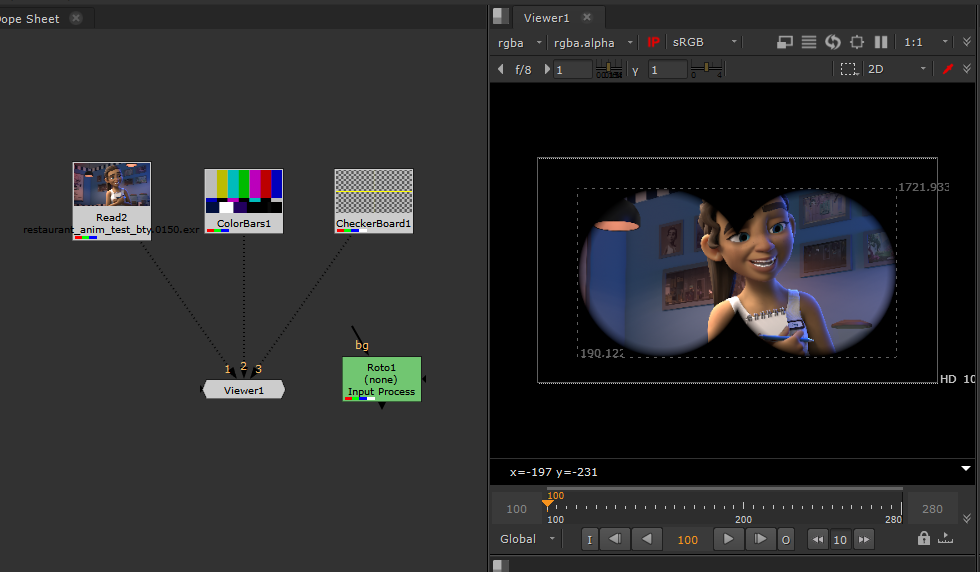Go to the last frame
This screenshot has width=980, height=572.
(760, 539)
